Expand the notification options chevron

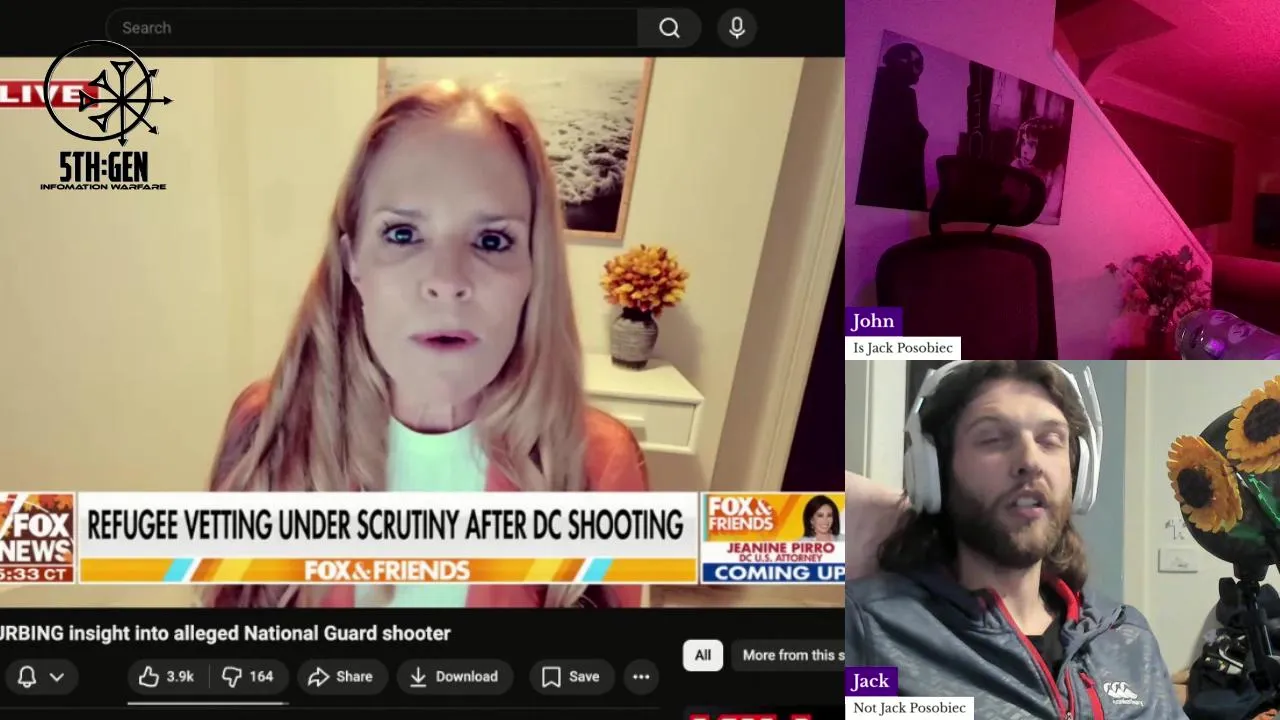(x=57, y=677)
